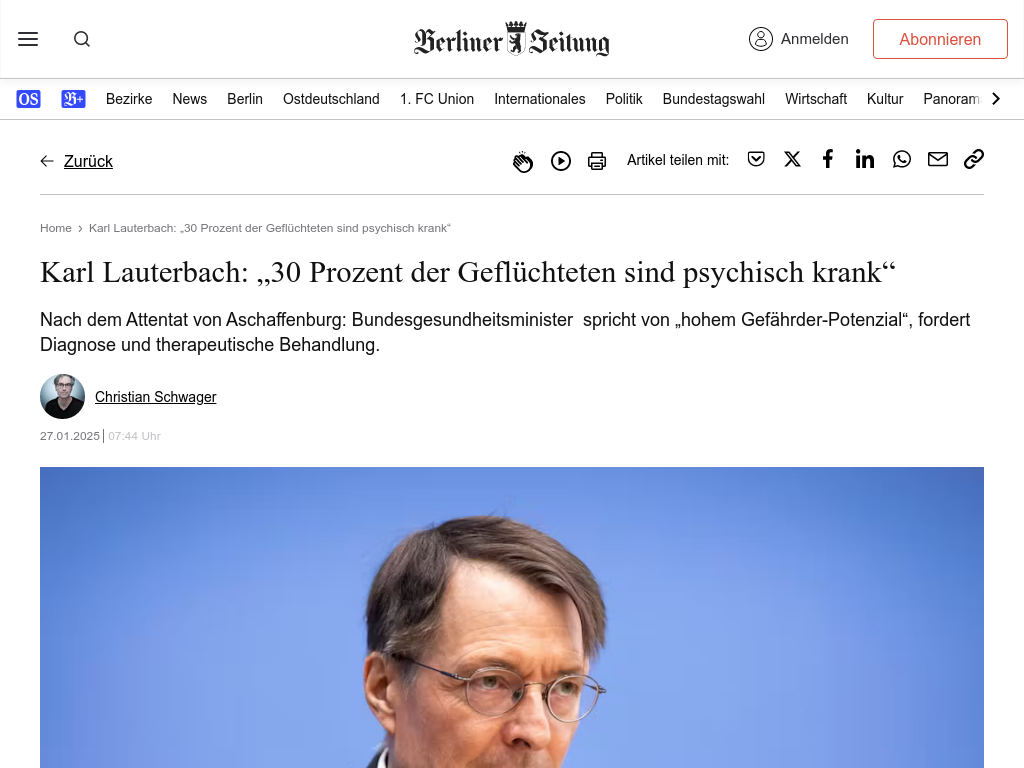Viewport: 1024px width, 768px height.
Task: Share article on LinkedIn
Action: pyautogui.click(x=865, y=159)
